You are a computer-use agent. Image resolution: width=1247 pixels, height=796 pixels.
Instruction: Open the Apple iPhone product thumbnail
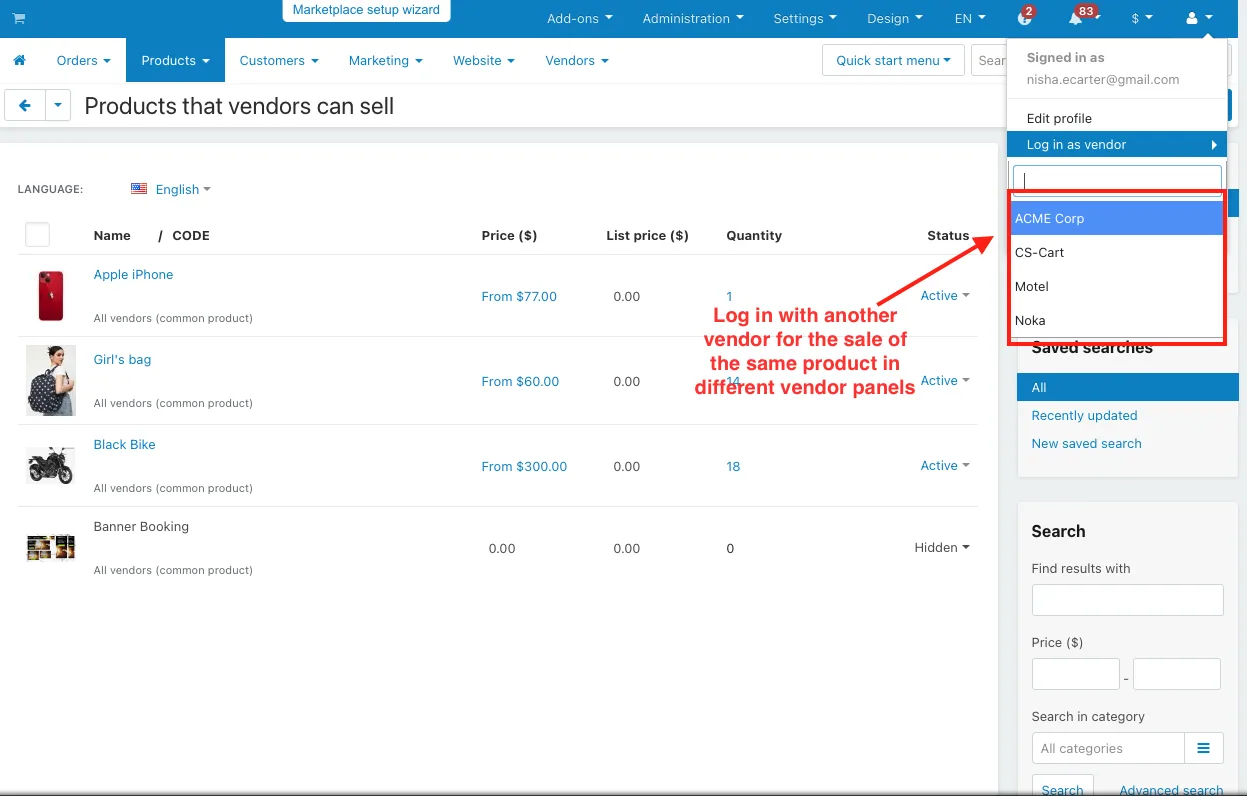pyautogui.click(x=51, y=296)
